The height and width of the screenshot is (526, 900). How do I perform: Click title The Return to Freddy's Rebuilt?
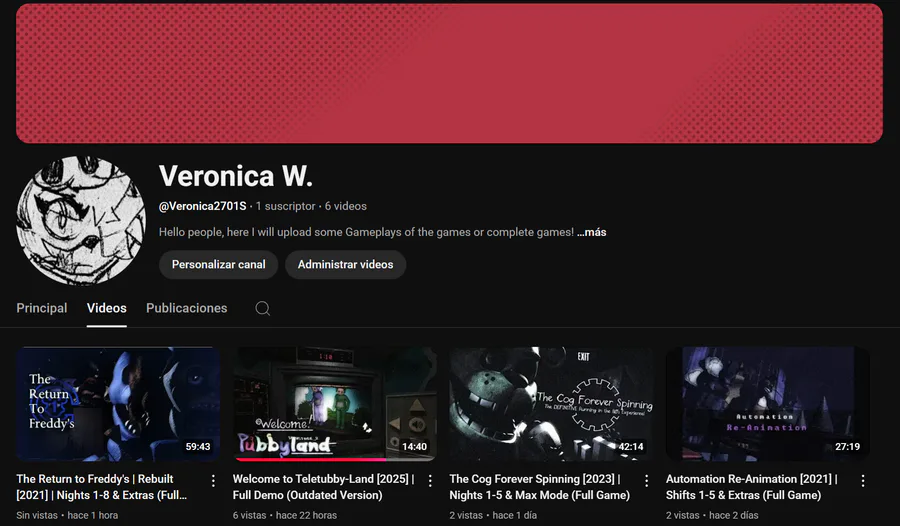point(102,487)
